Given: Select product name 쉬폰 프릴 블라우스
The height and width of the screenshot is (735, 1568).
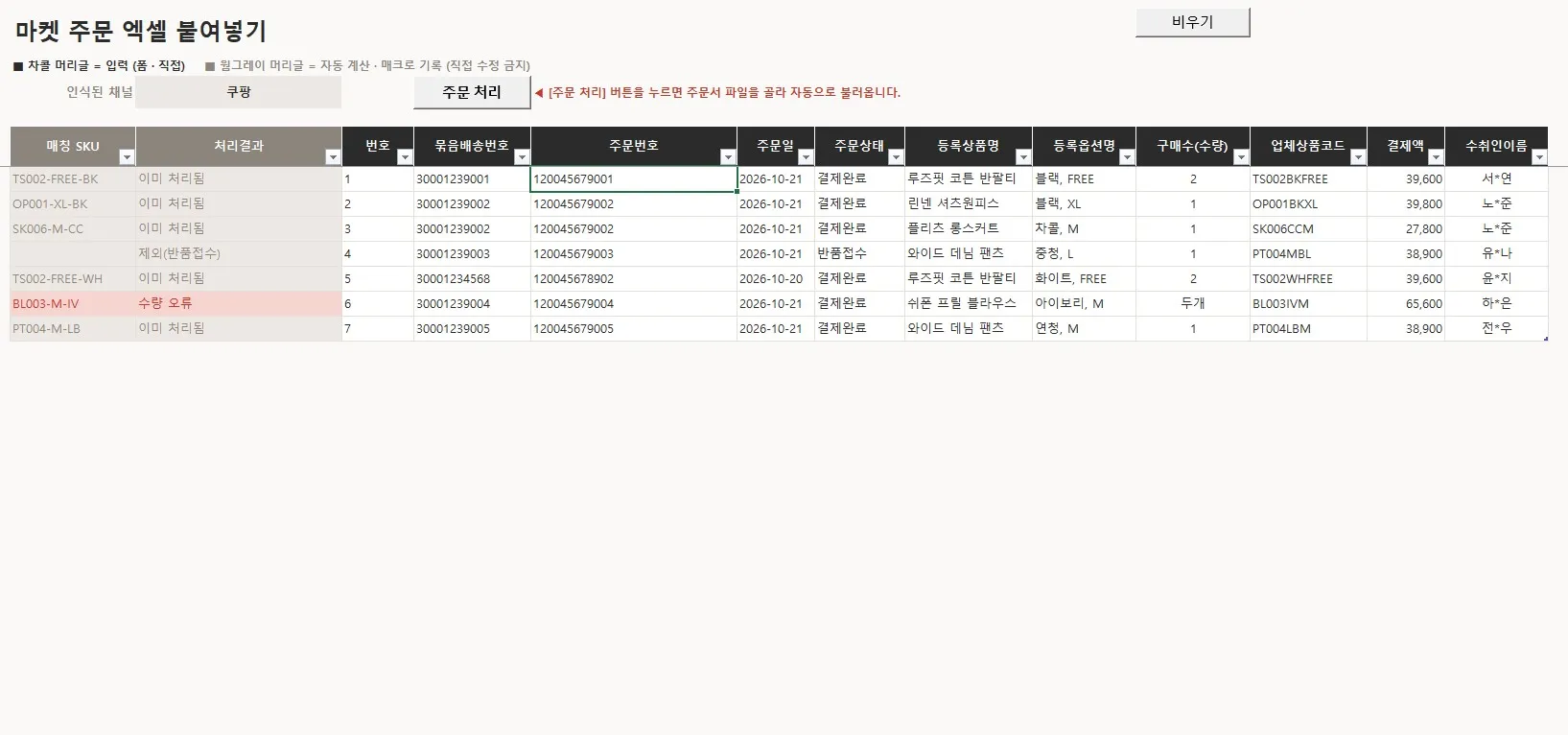Looking at the screenshot, I should [x=969, y=304].
